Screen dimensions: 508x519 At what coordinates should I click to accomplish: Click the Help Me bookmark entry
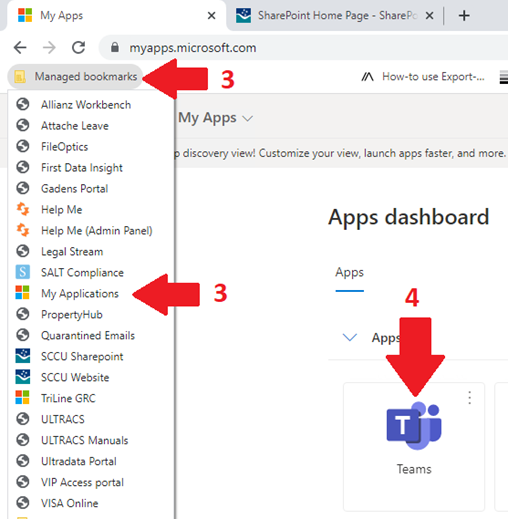click(91, 210)
